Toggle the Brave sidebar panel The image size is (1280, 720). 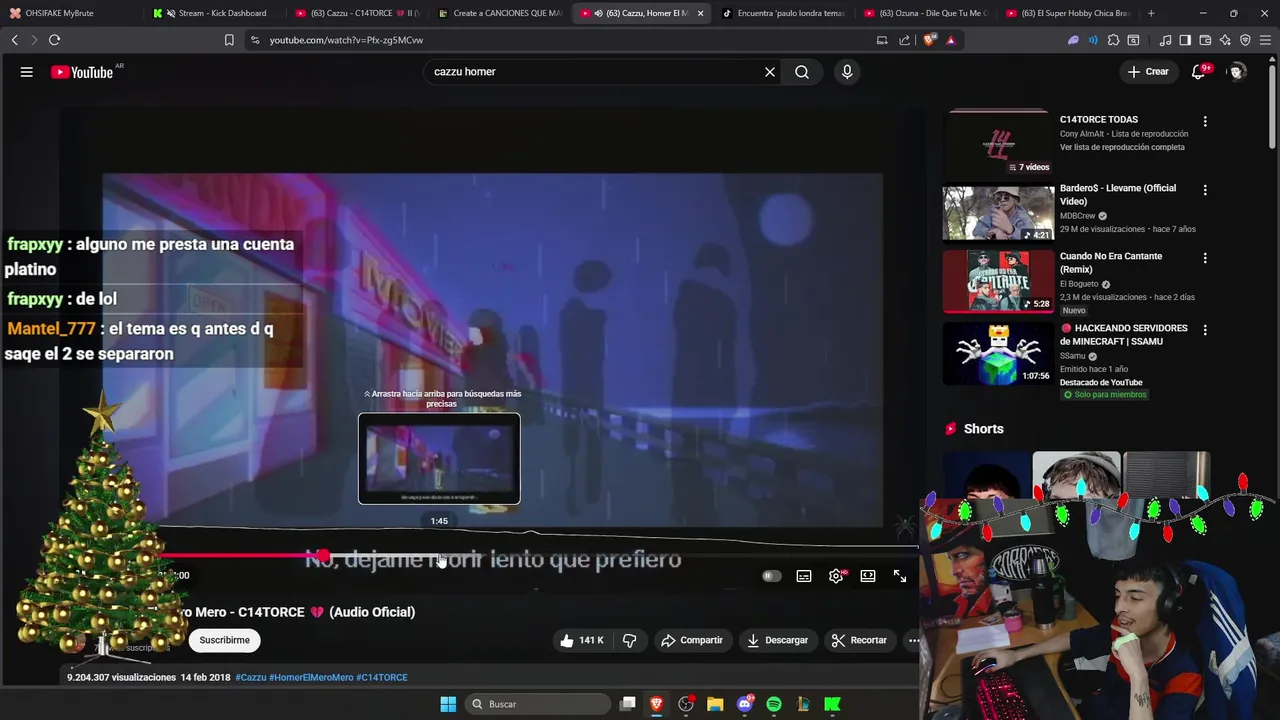(1185, 40)
